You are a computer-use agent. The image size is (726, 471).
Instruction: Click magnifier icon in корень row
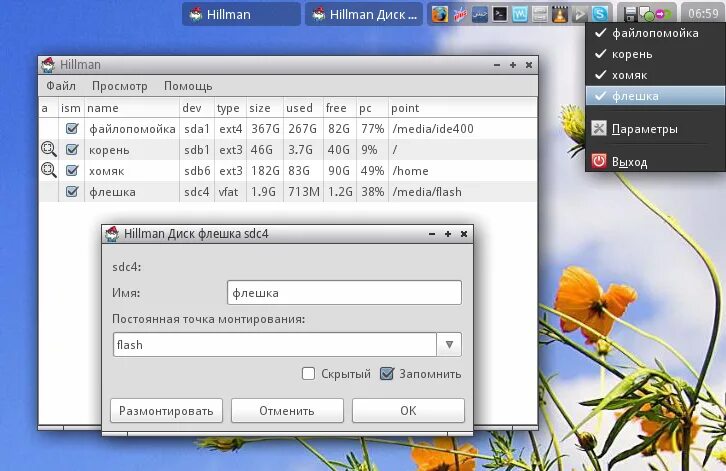click(x=49, y=149)
